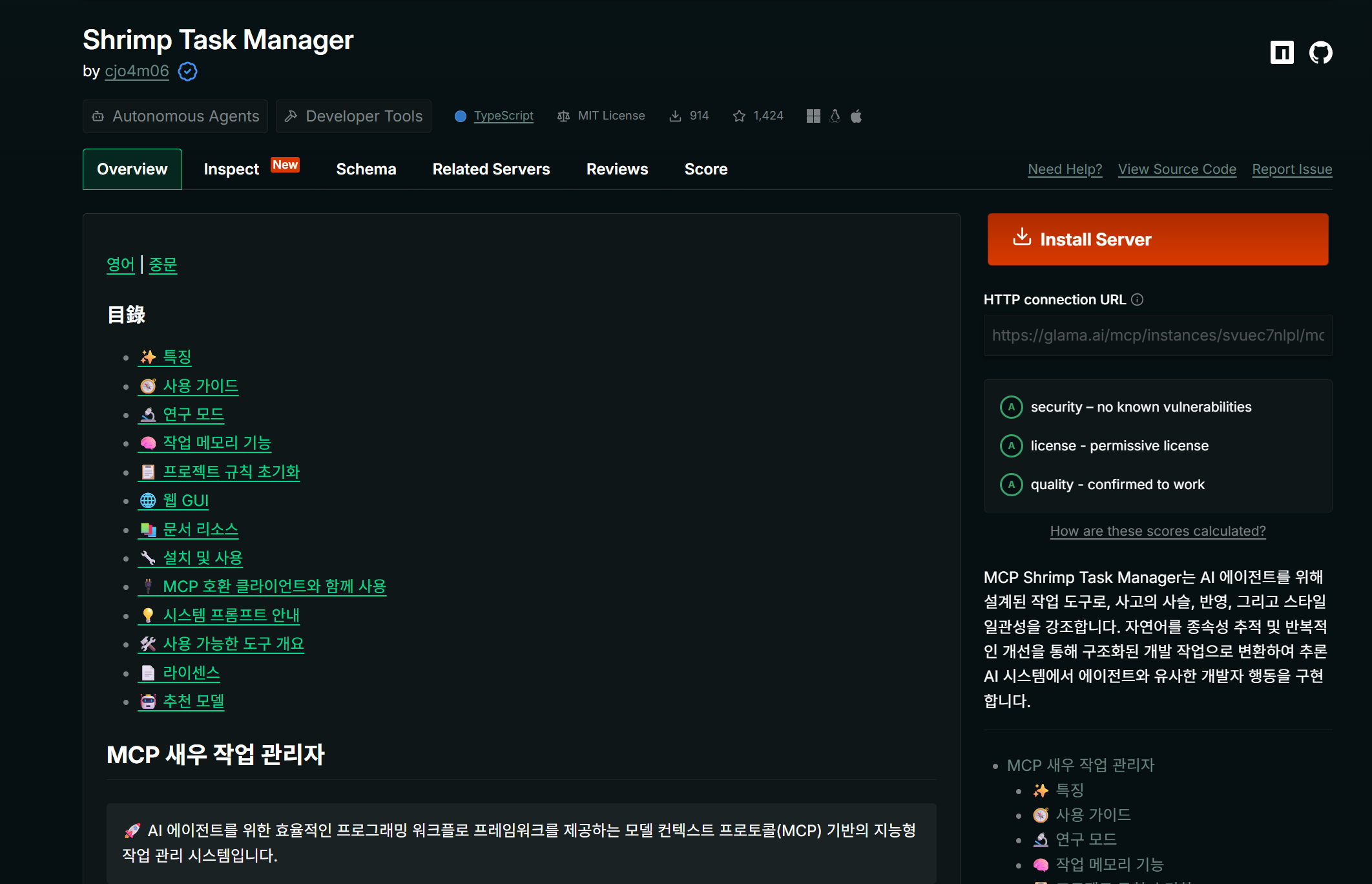The height and width of the screenshot is (884, 1372).
Task: Click the Report Issue link
Action: pyautogui.click(x=1292, y=169)
